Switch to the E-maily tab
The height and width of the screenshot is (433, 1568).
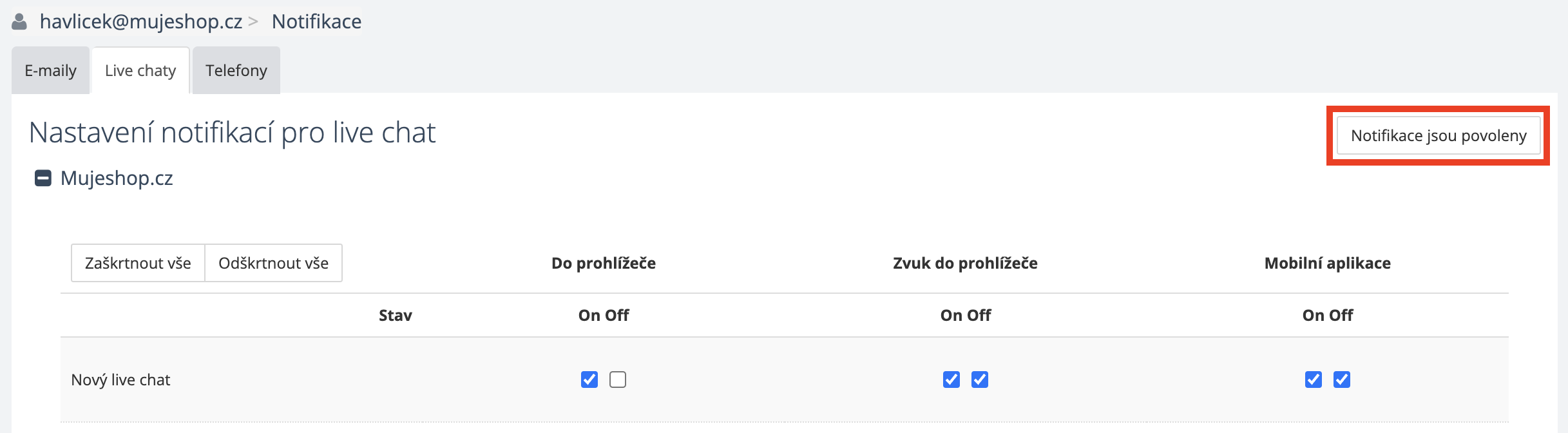[x=50, y=71]
